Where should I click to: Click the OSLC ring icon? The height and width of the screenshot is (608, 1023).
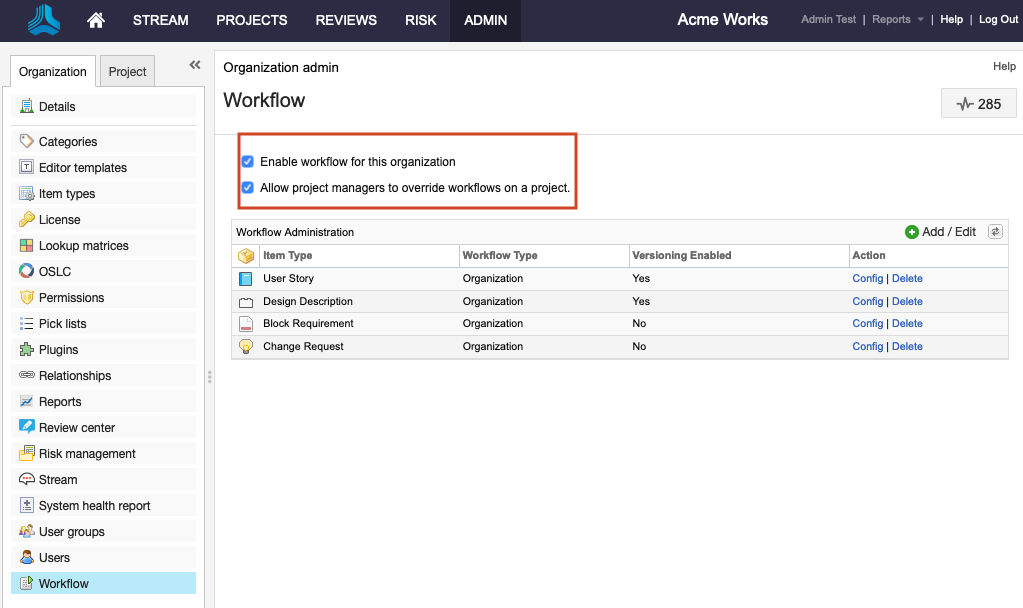pos(26,271)
